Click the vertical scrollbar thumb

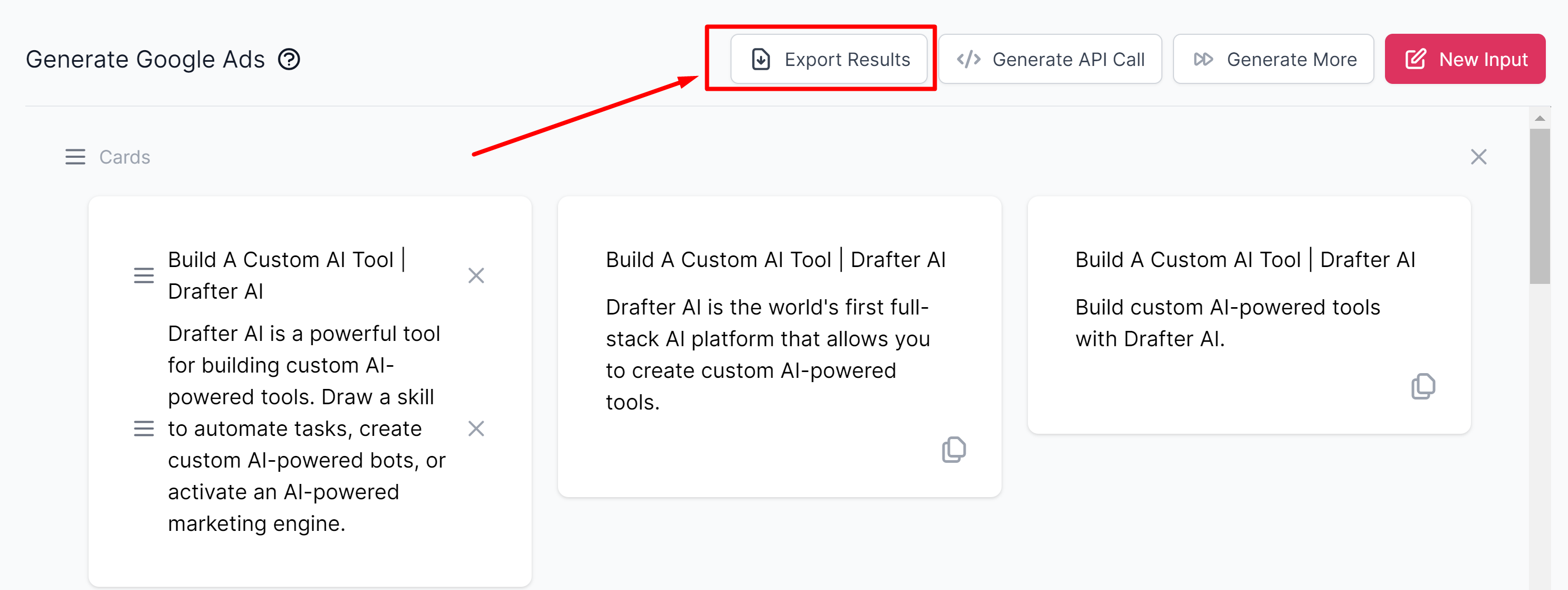point(1540,207)
